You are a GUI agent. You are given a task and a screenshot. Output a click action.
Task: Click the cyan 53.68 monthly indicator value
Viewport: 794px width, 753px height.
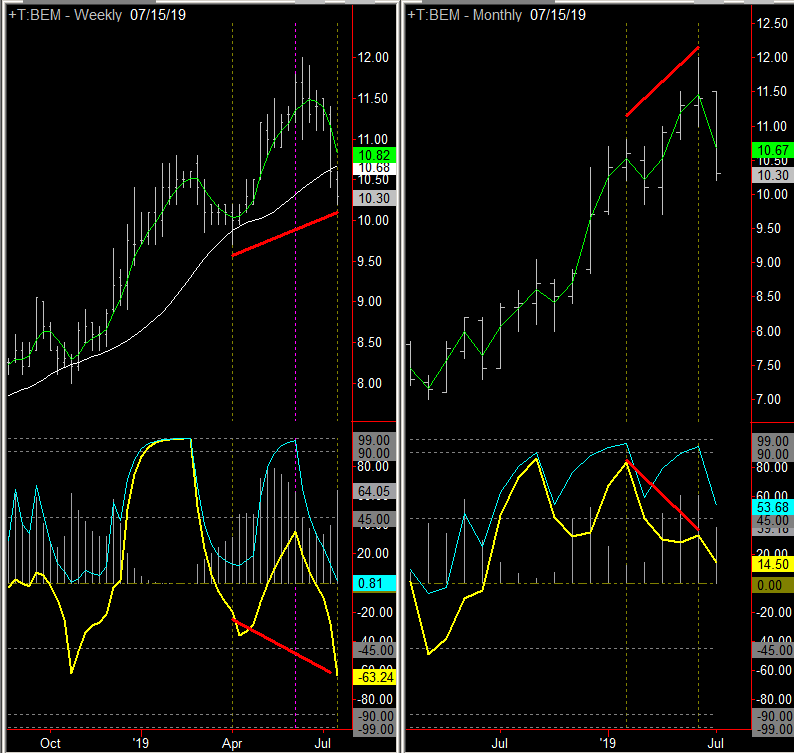click(773, 507)
